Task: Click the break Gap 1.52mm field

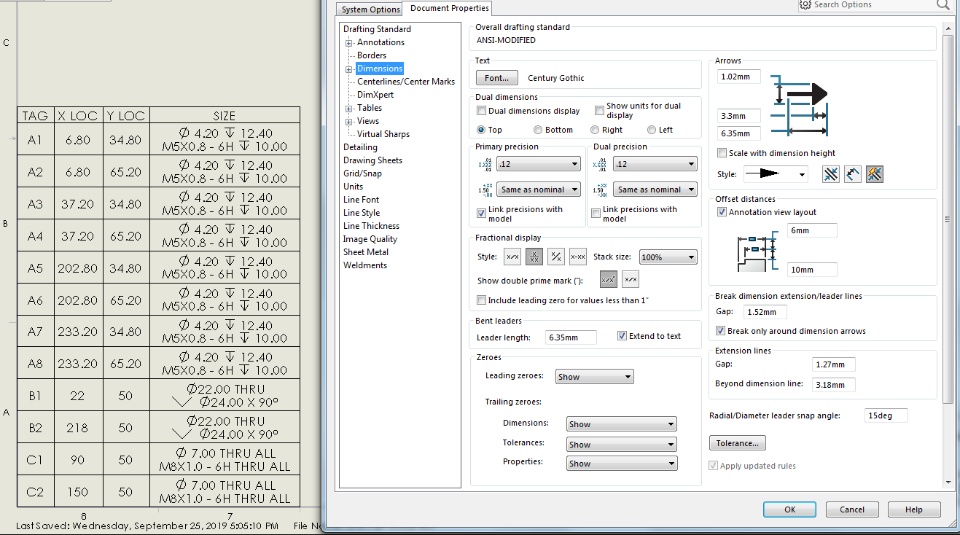Action: (x=766, y=312)
